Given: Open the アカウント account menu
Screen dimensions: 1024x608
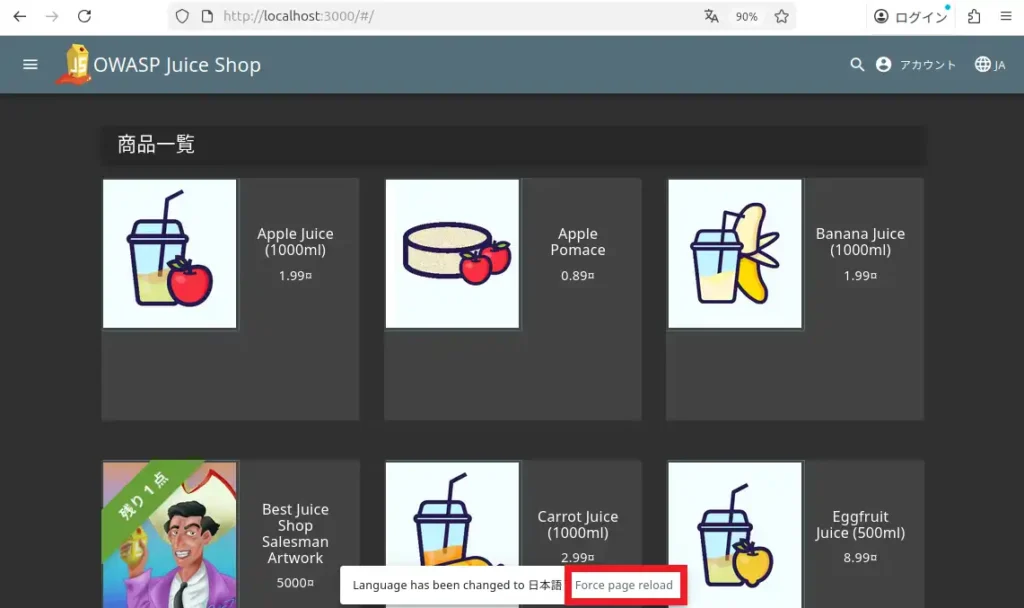Looking at the screenshot, I should [916, 65].
